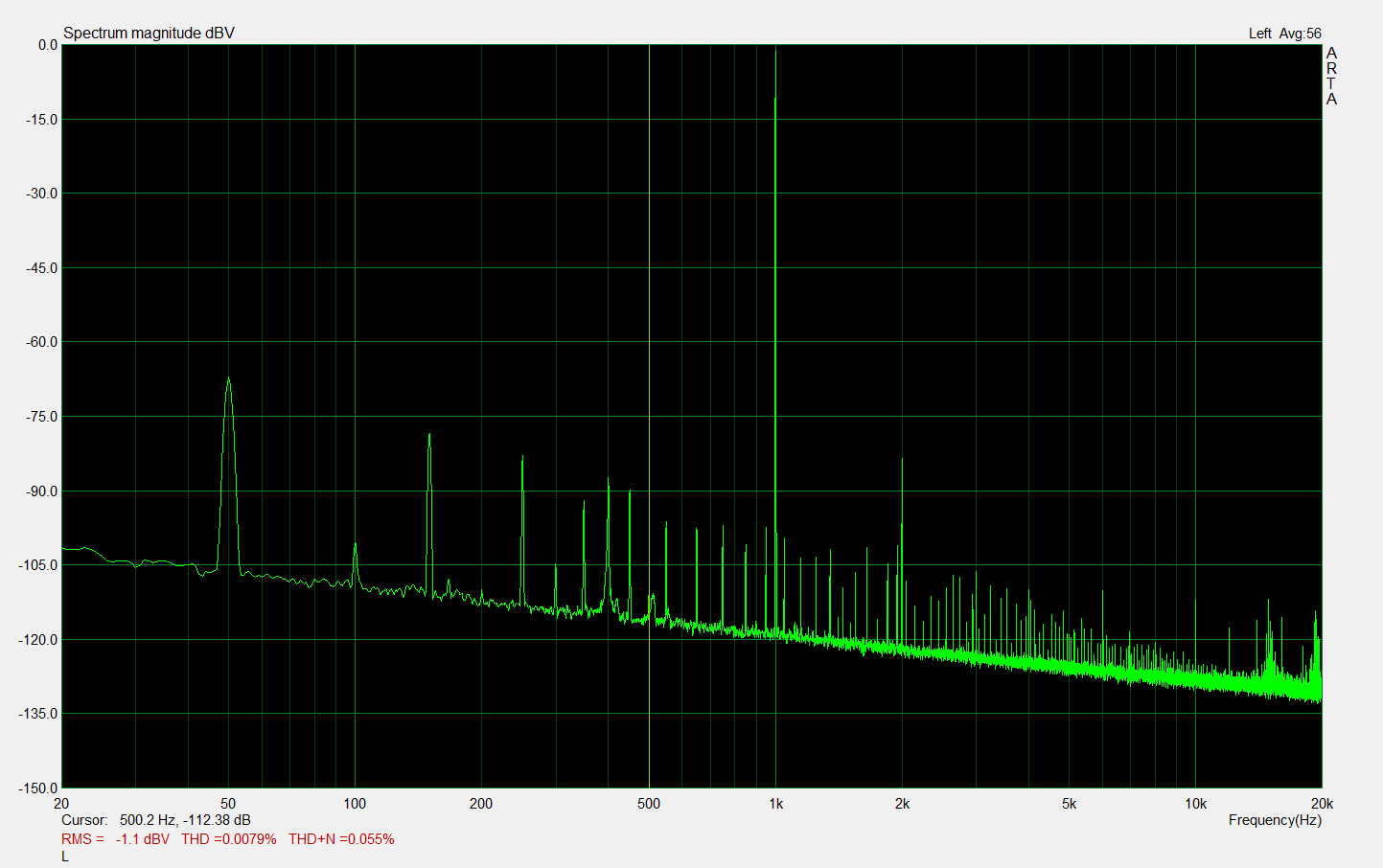Screen dimensions: 1383x868
Task: Click the "THD =0.0079%" readout
Action: [228, 839]
